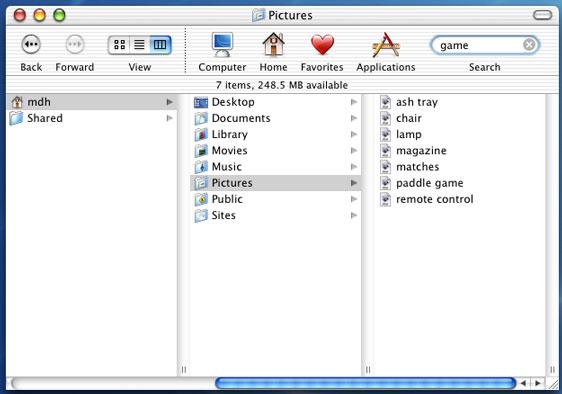The width and height of the screenshot is (562, 394).
Task: Select the matches file icon
Action: pos(385,167)
